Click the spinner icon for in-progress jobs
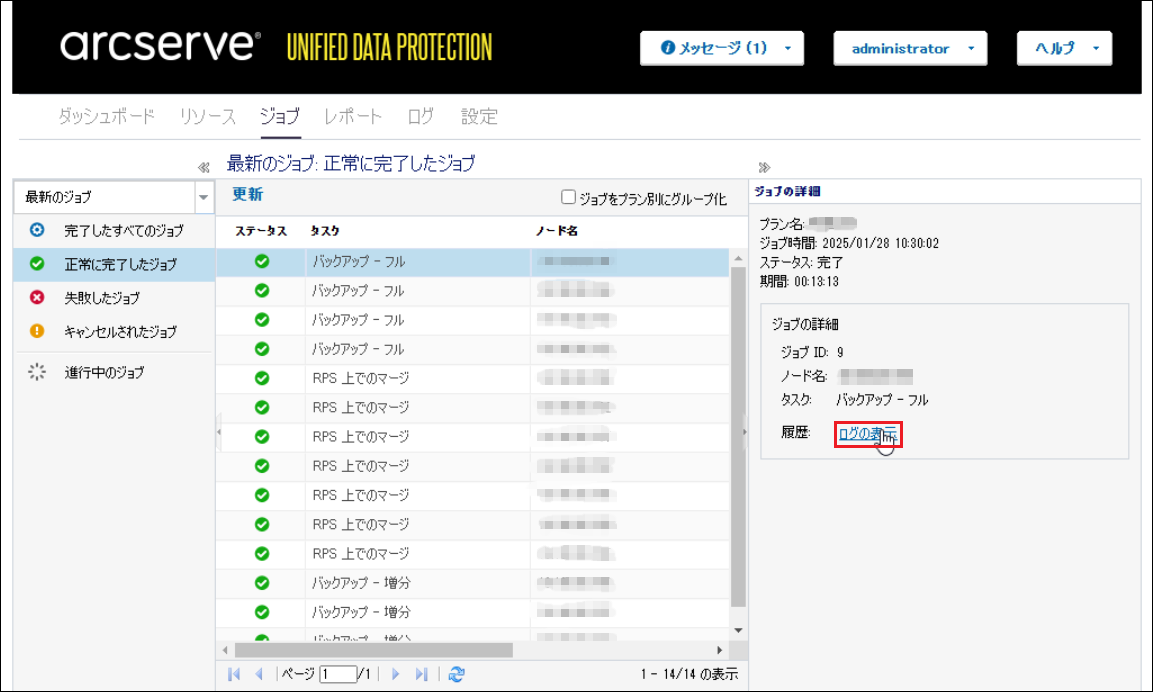 pyautogui.click(x=37, y=372)
